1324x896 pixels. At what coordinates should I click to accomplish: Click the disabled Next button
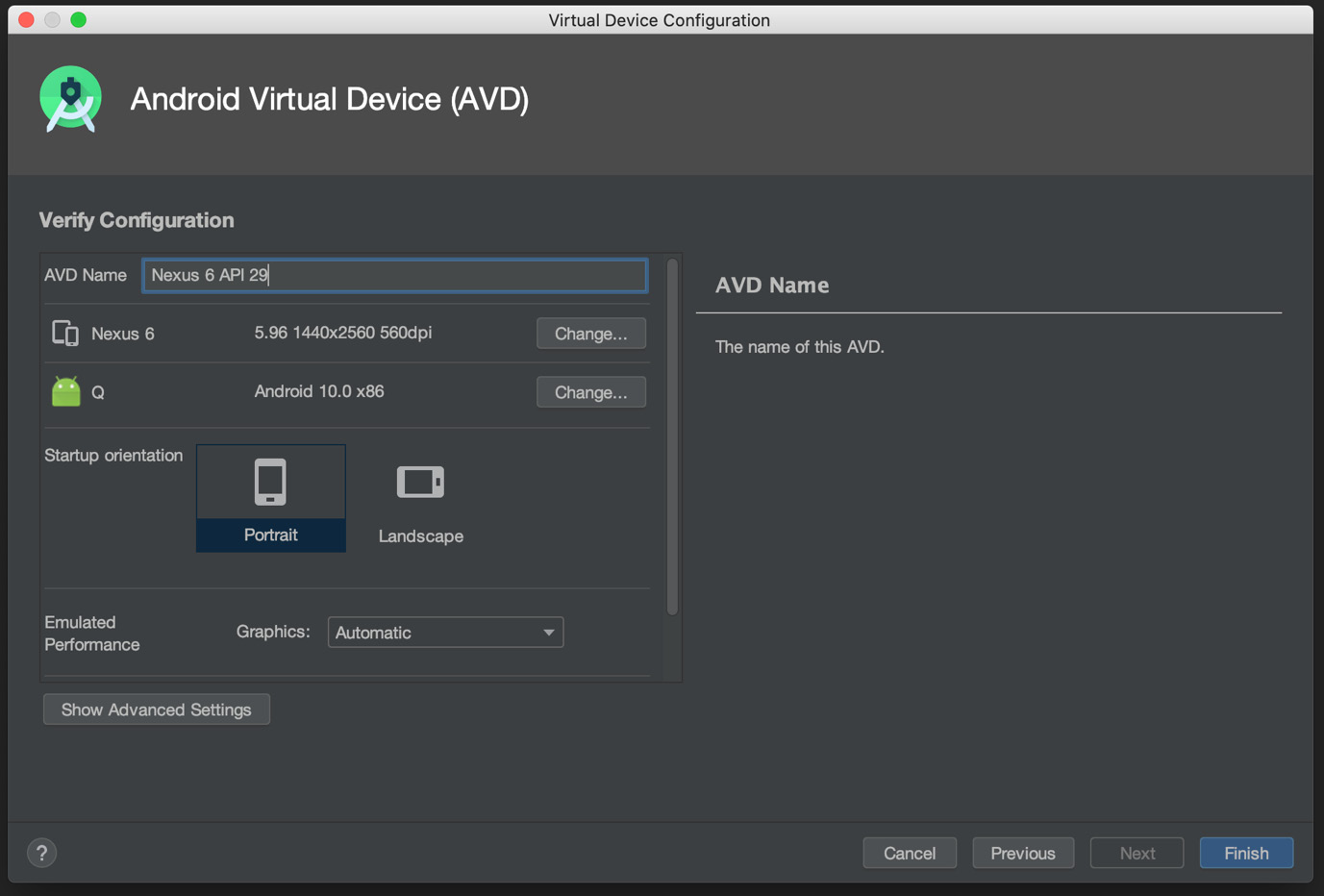point(1137,853)
